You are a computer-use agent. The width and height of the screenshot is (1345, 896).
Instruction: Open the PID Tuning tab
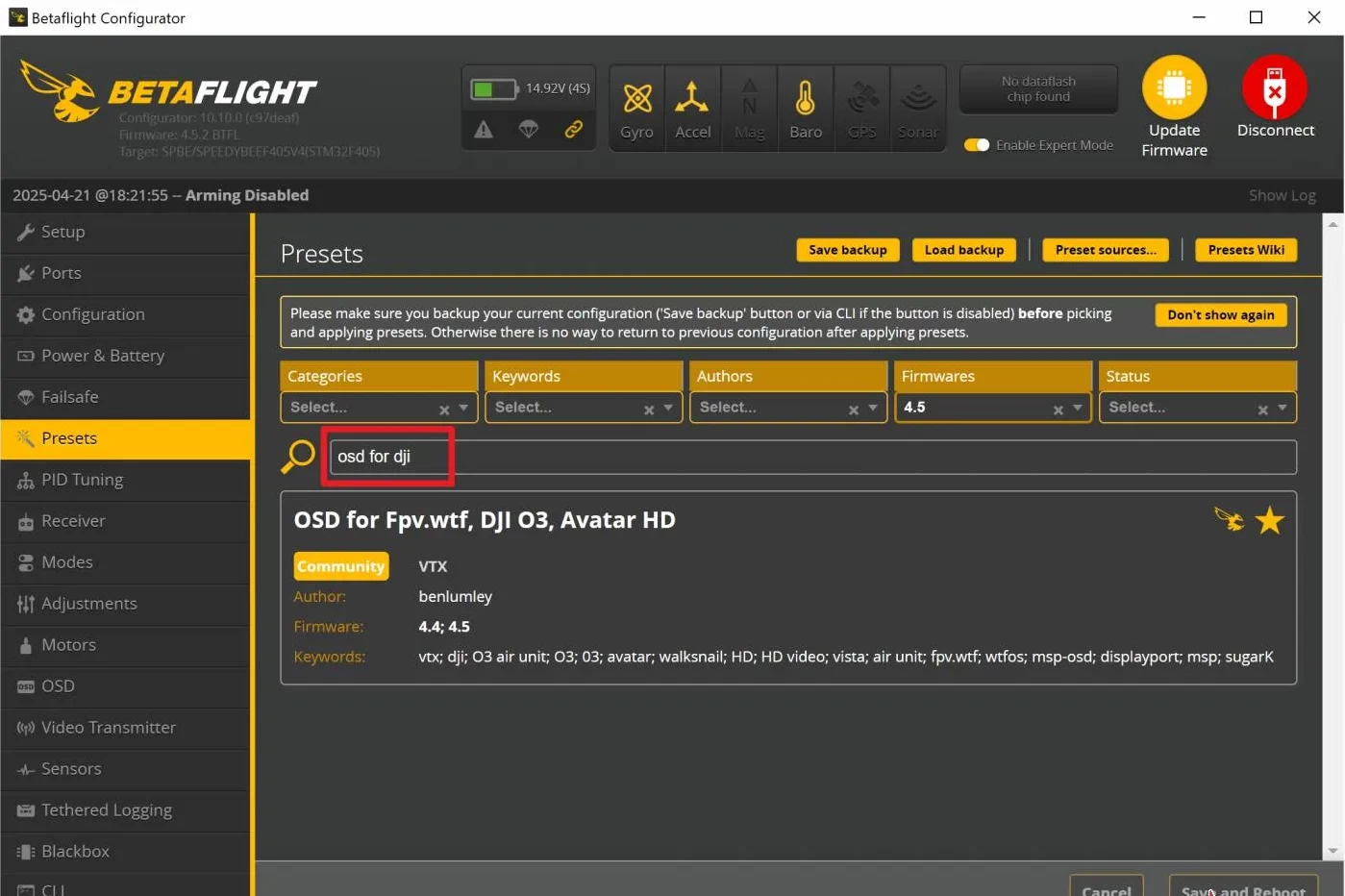tap(126, 480)
